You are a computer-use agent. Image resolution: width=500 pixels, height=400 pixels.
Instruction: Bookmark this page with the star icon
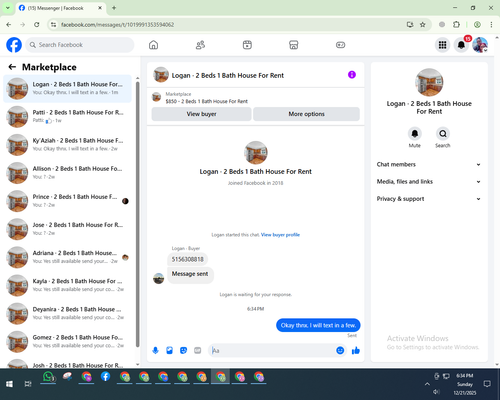point(423,24)
